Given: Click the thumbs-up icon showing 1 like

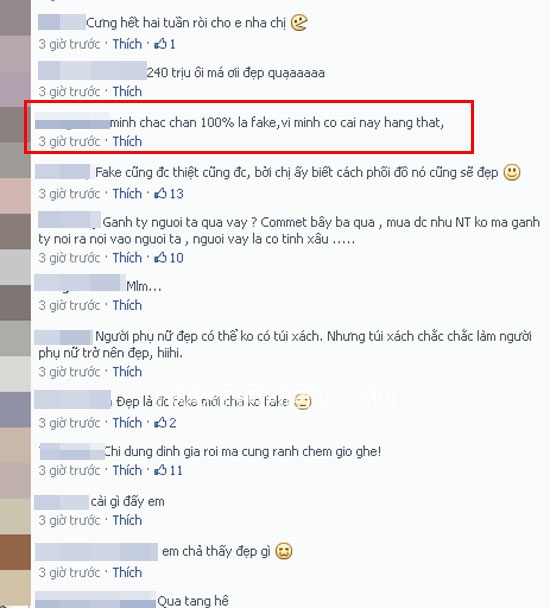Looking at the screenshot, I should (x=160, y=44).
